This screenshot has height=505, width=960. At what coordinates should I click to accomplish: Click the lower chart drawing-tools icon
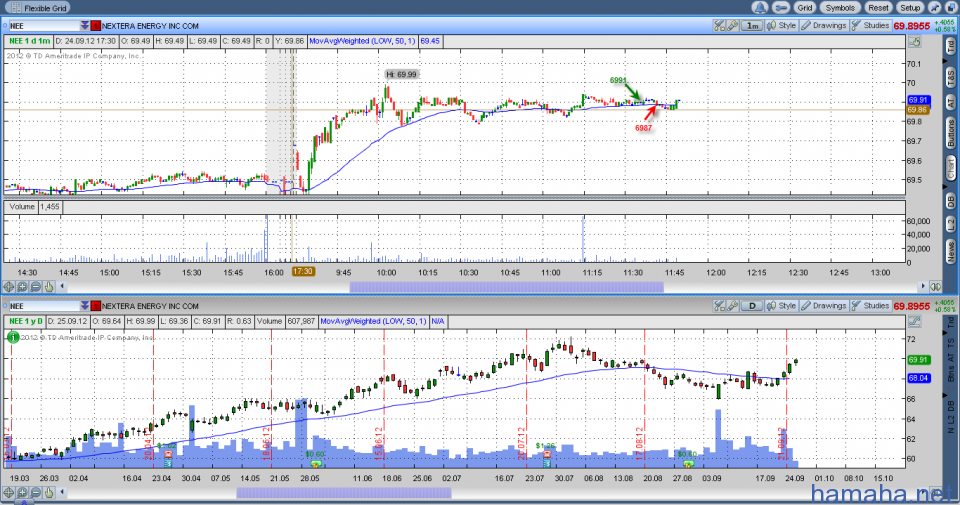click(914, 321)
